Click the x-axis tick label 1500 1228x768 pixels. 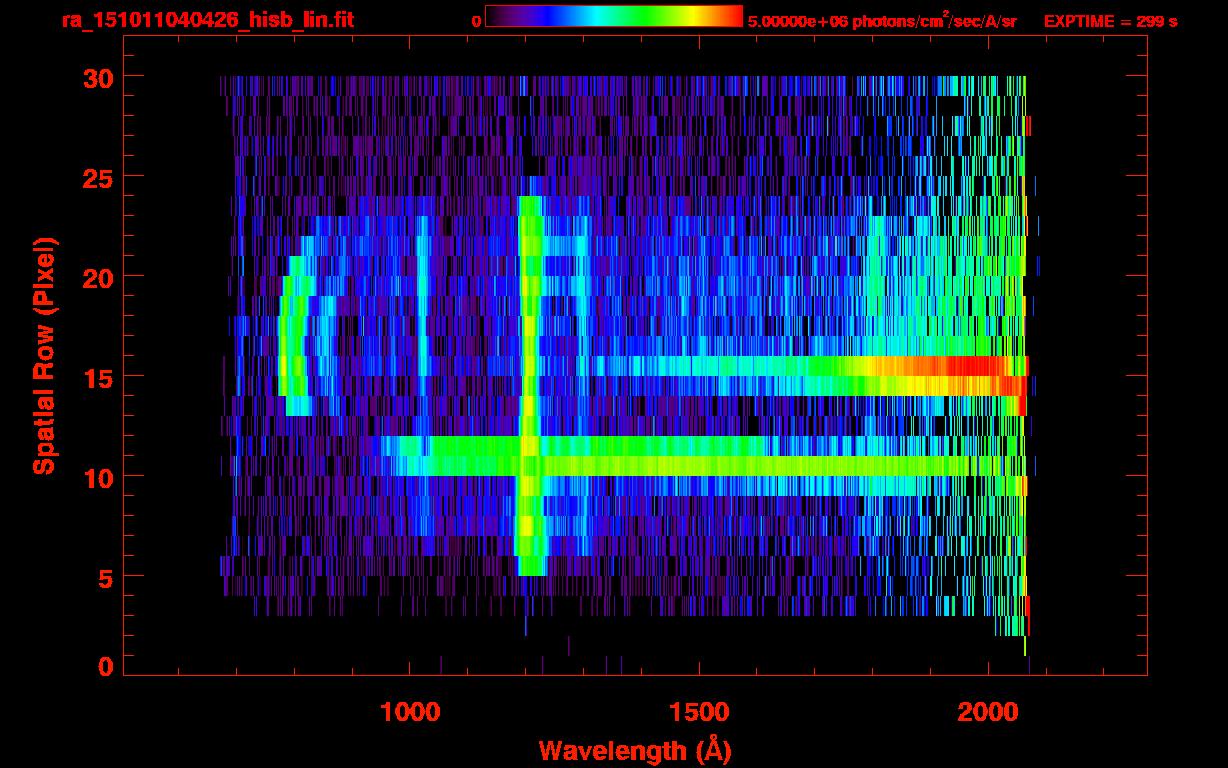point(699,712)
